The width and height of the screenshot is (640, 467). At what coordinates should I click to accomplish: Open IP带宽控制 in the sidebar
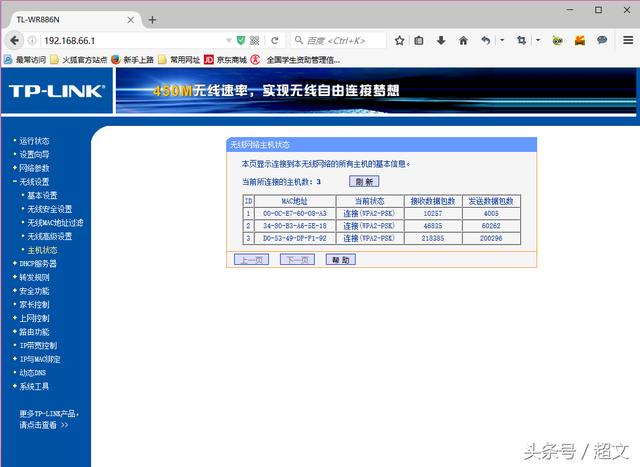pos(38,345)
